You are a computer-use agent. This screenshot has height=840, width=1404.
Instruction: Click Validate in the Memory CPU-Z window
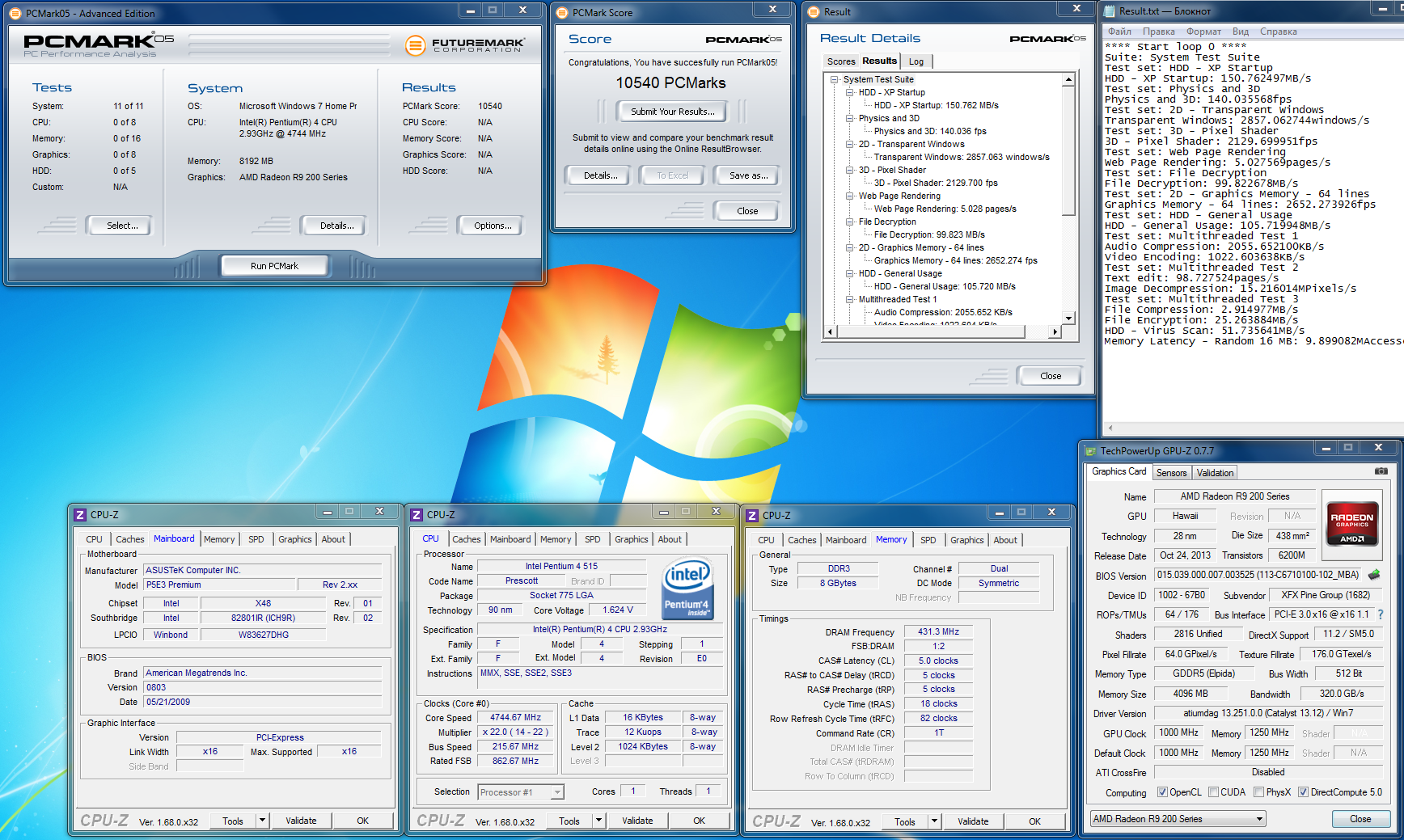pos(973,821)
